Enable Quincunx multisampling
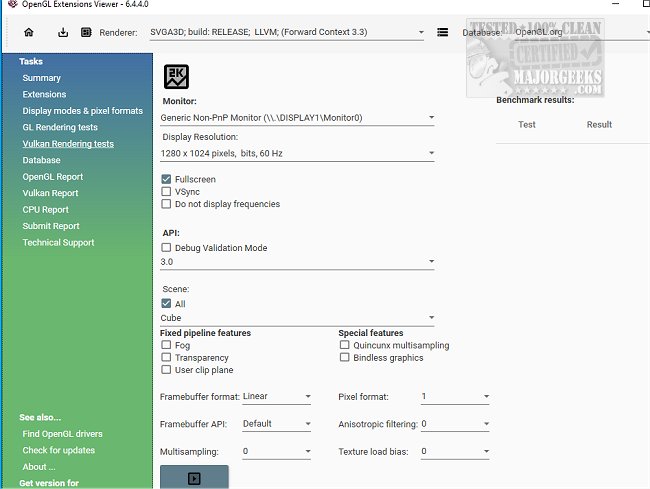 coord(344,345)
